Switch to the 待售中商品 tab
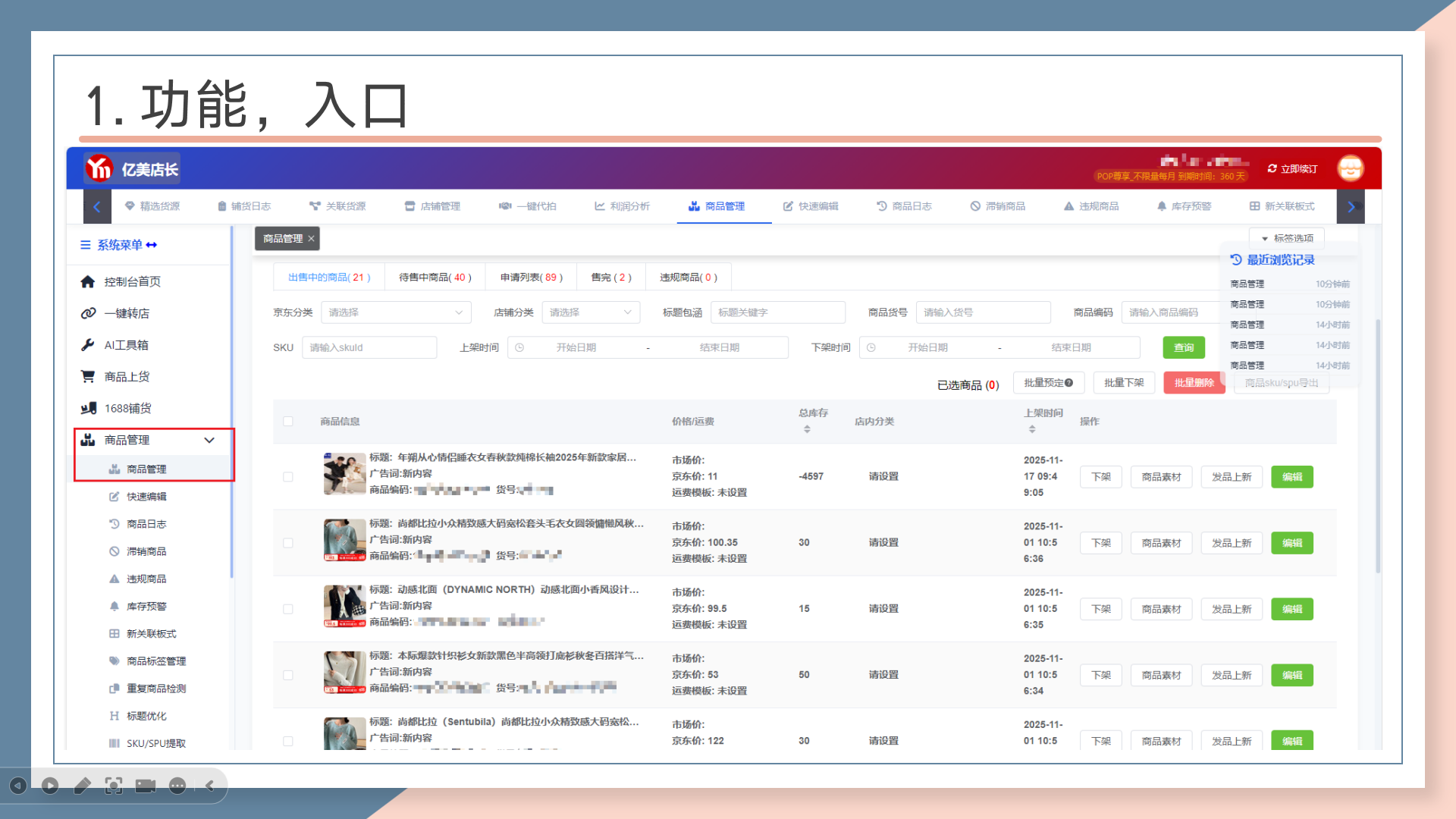1456x819 pixels. click(x=435, y=278)
